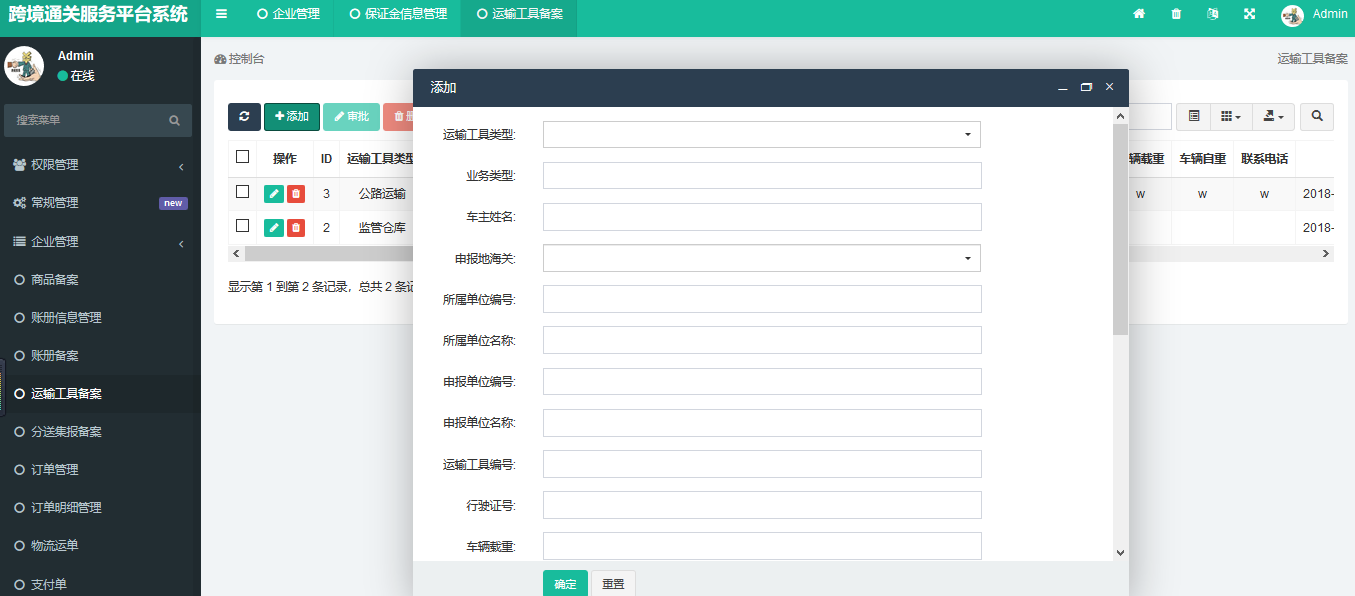Open the home icon in top bar

click(1138, 14)
